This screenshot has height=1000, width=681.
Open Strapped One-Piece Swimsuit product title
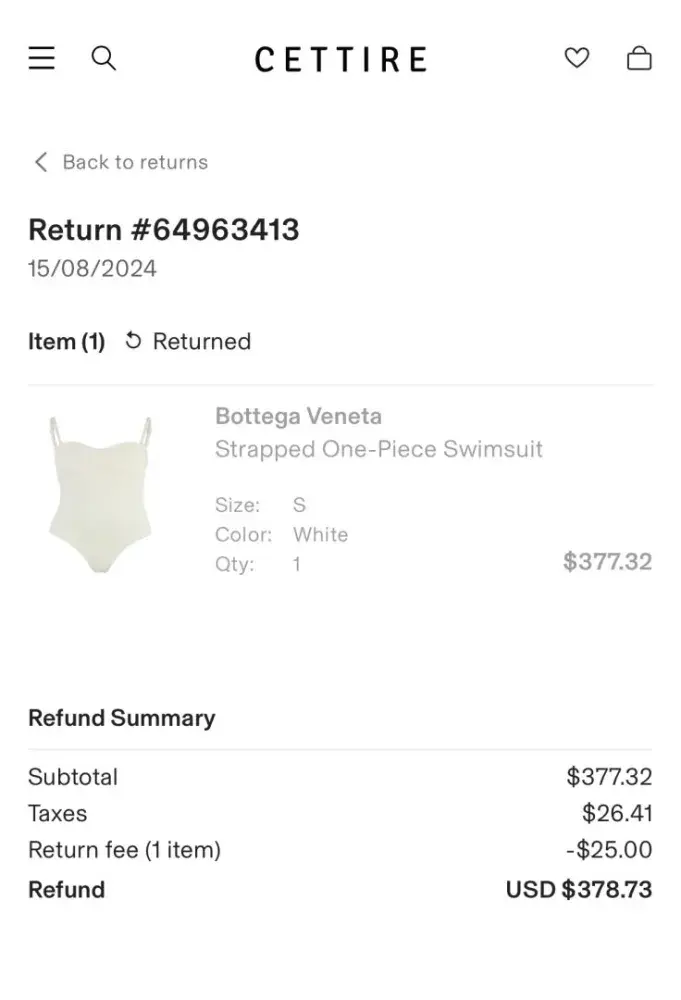pyautogui.click(x=379, y=449)
